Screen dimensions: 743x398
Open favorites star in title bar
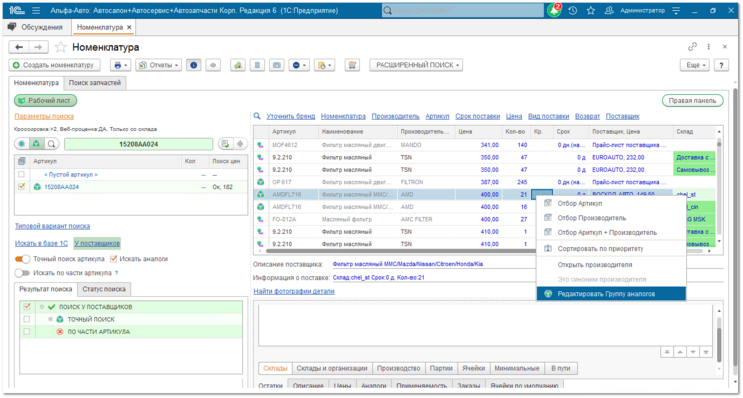(590, 10)
